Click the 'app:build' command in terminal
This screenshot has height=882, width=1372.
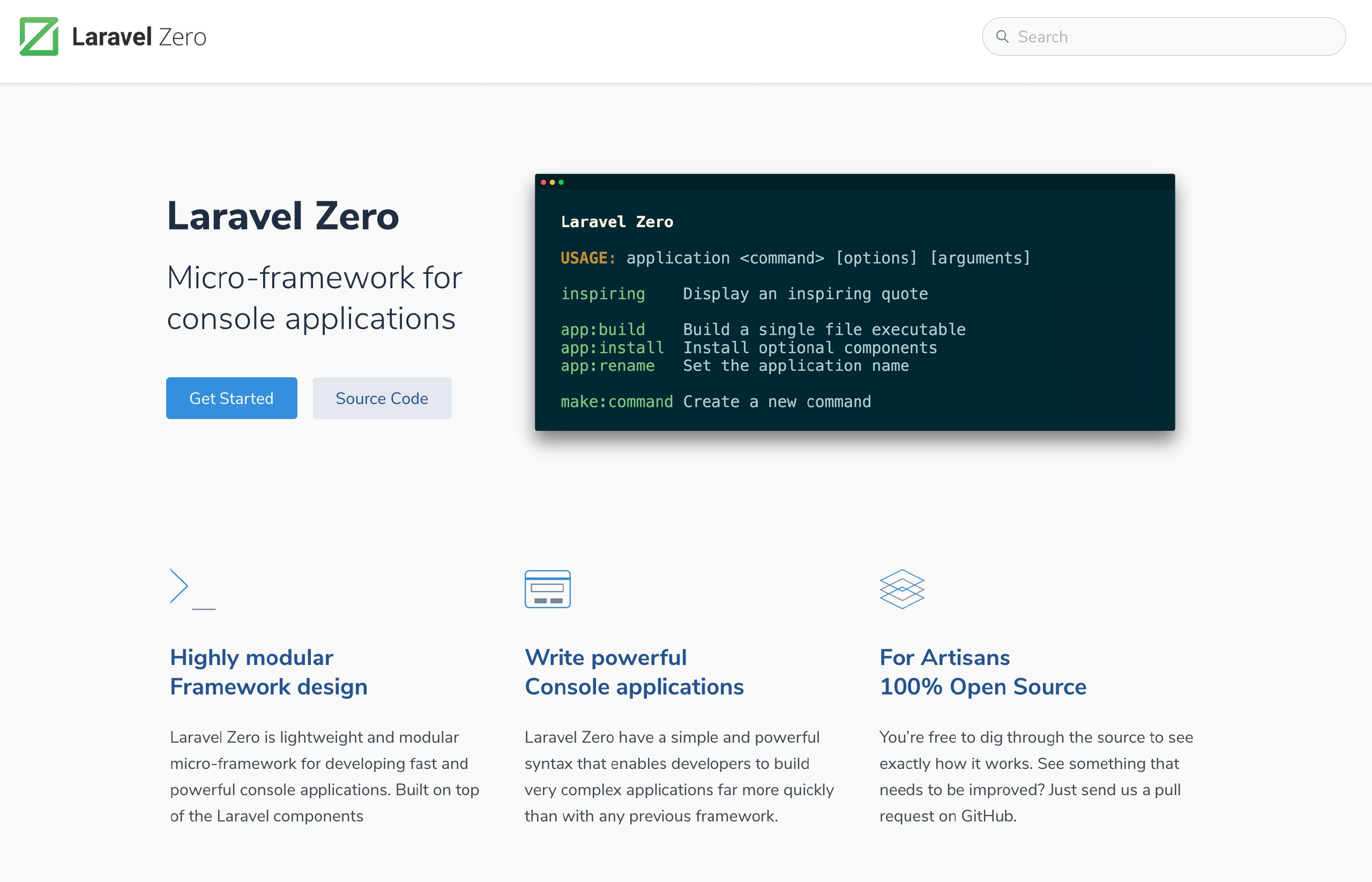(x=602, y=330)
